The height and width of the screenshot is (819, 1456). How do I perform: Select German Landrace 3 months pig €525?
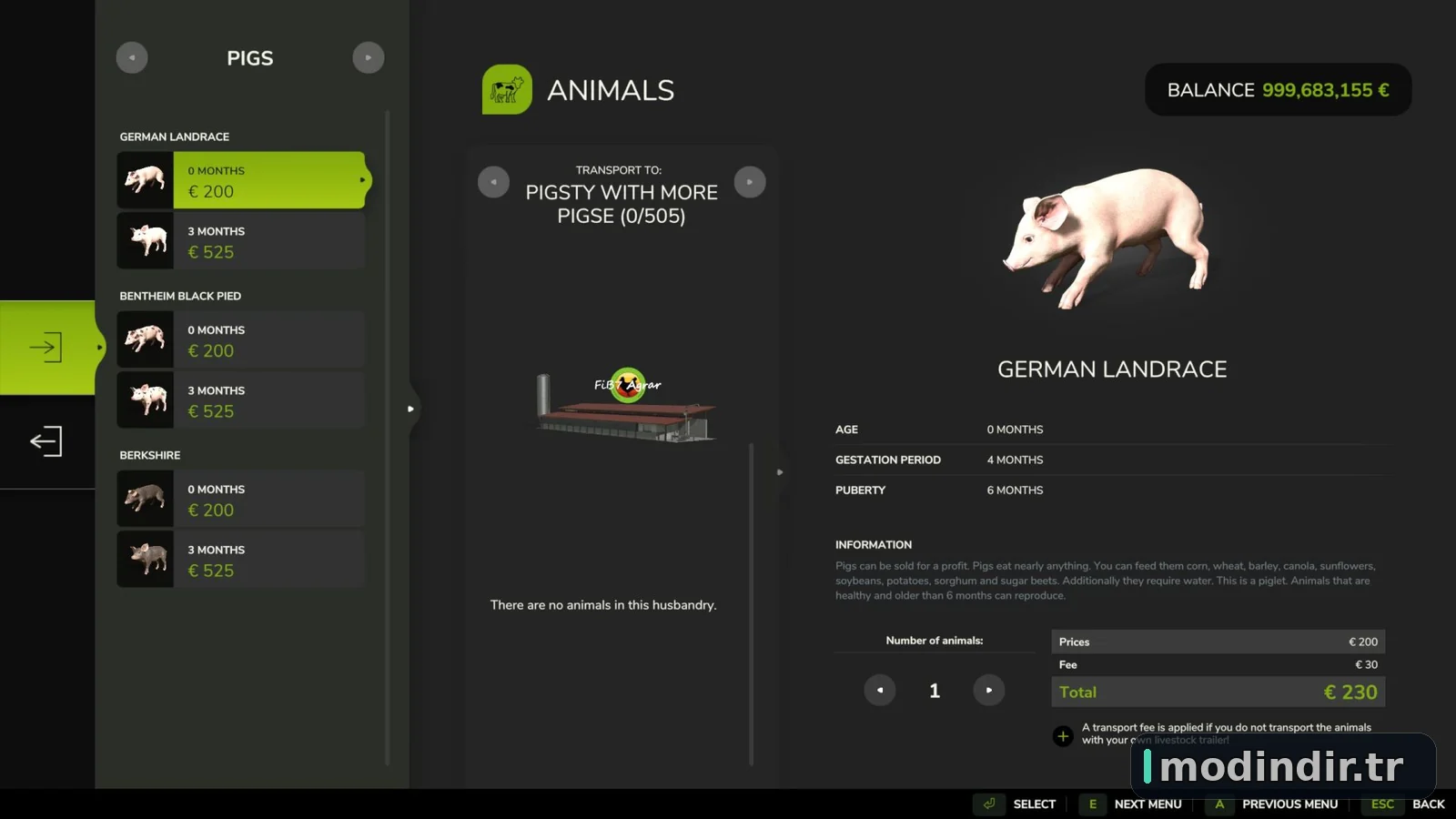coord(241,240)
